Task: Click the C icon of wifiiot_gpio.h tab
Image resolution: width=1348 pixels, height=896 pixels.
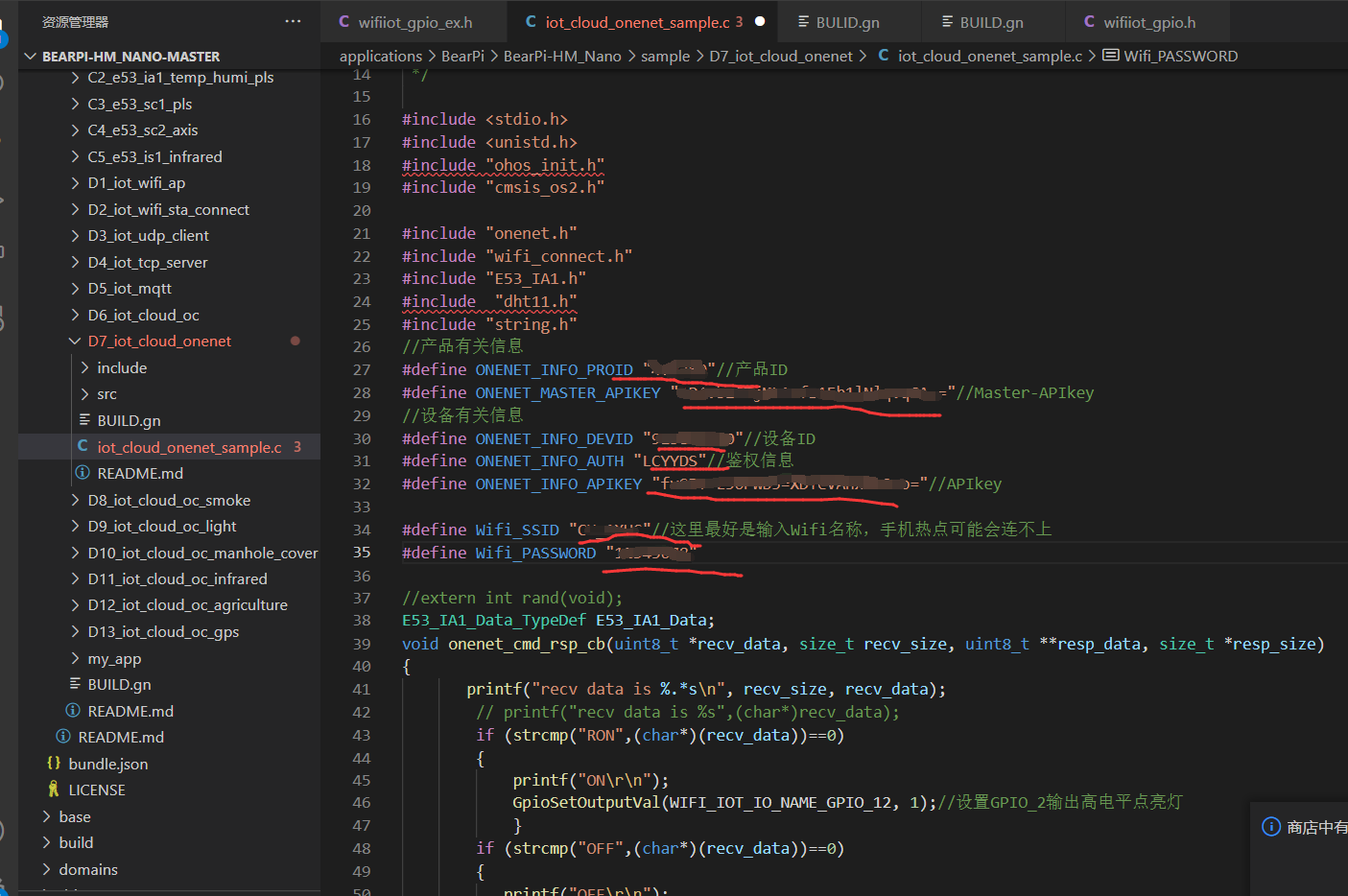Action: tap(1089, 22)
